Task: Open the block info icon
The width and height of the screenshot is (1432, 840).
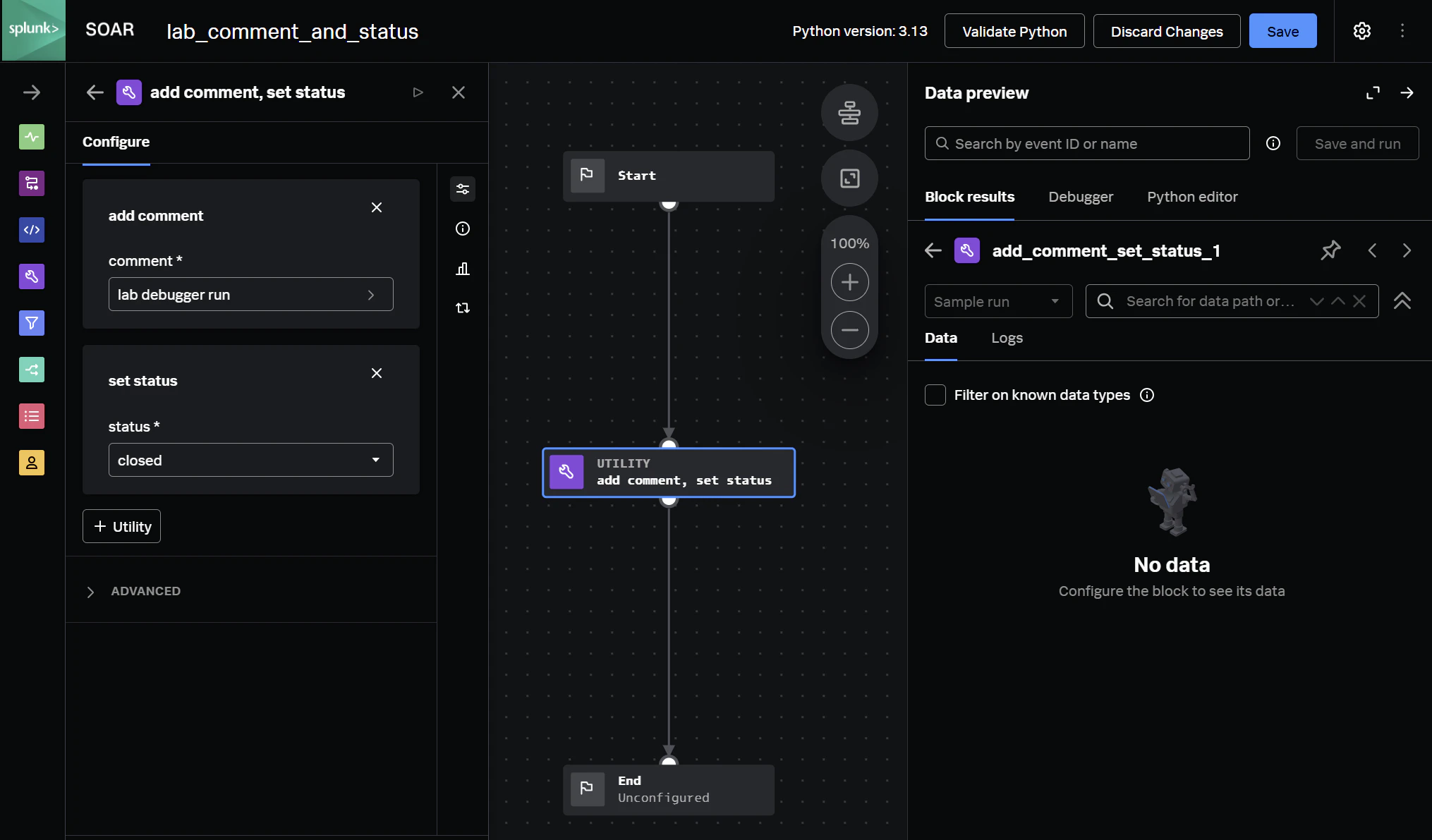Action: (x=463, y=229)
